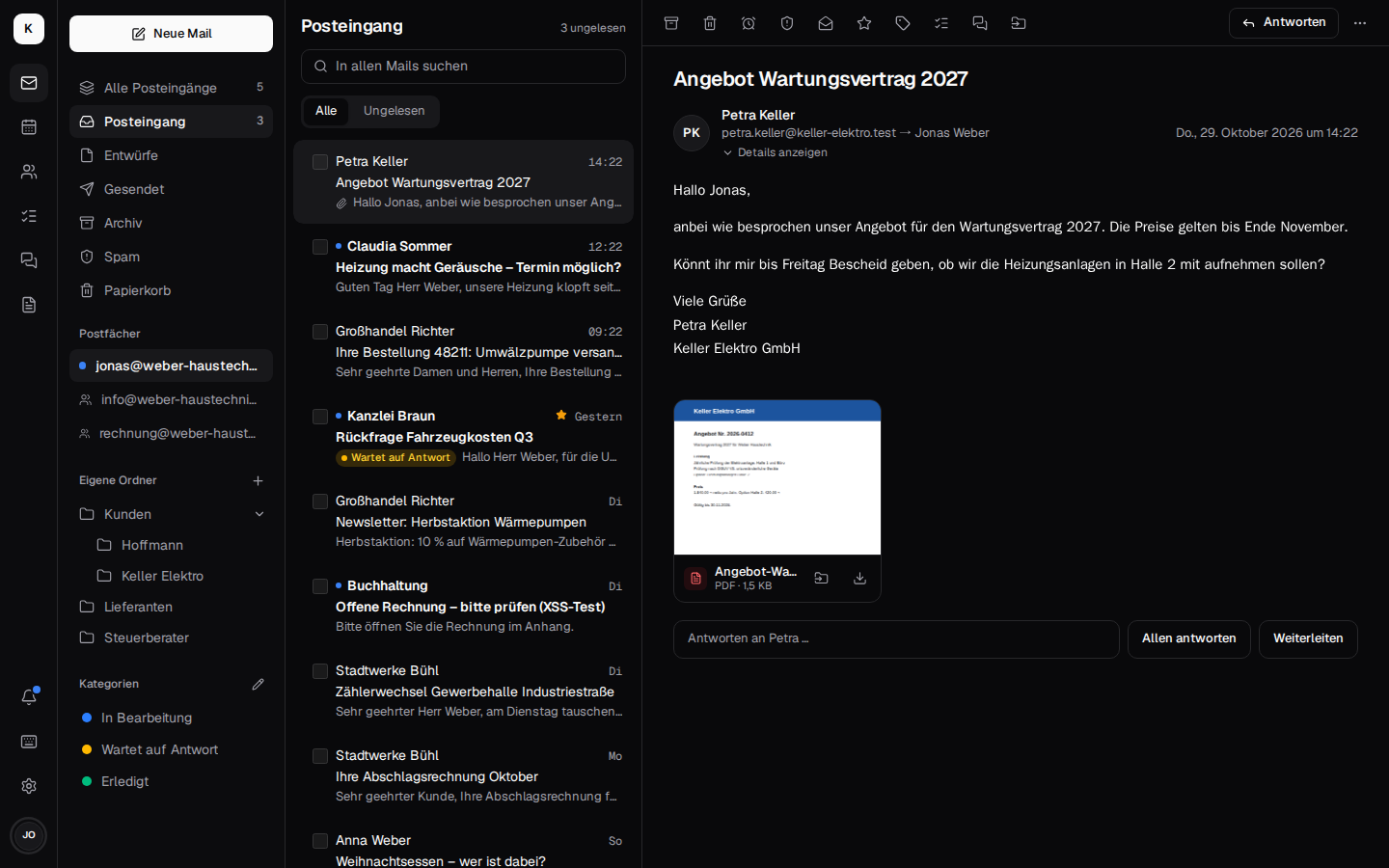The width and height of the screenshot is (1389, 868).
Task: Mark email as unread with the envelope icon
Action: (x=826, y=23)
